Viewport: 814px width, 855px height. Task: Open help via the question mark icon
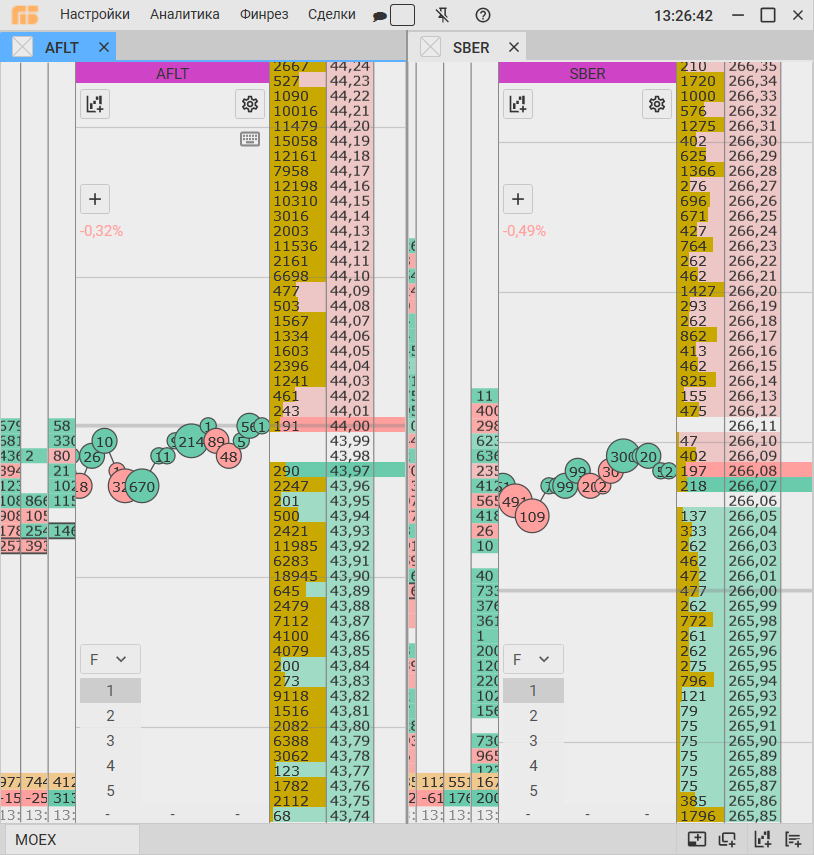483,15
